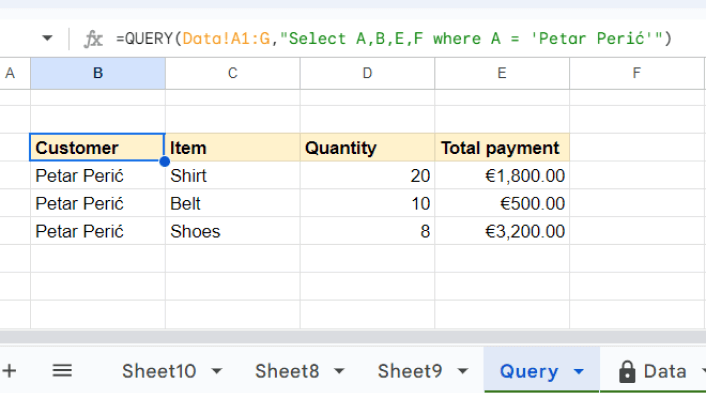
Task: Switch to the Sheet8 tab
Action: tap(287, 371)
